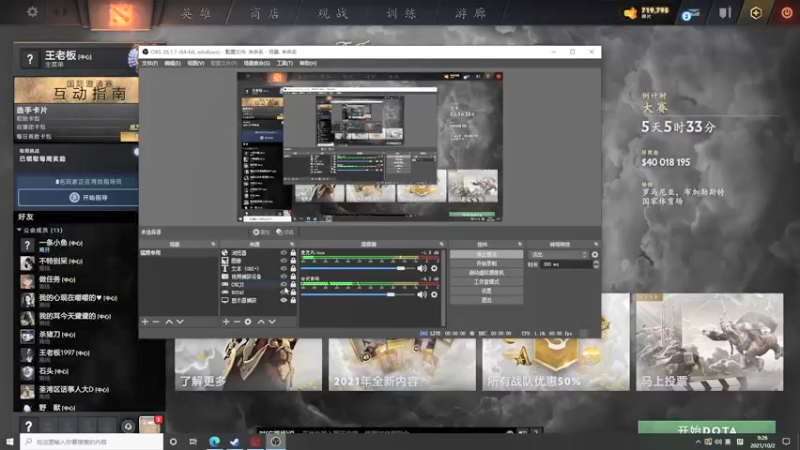
Task: Click 开始指导 button in Dota sidebar
Action: coord(78,197)
